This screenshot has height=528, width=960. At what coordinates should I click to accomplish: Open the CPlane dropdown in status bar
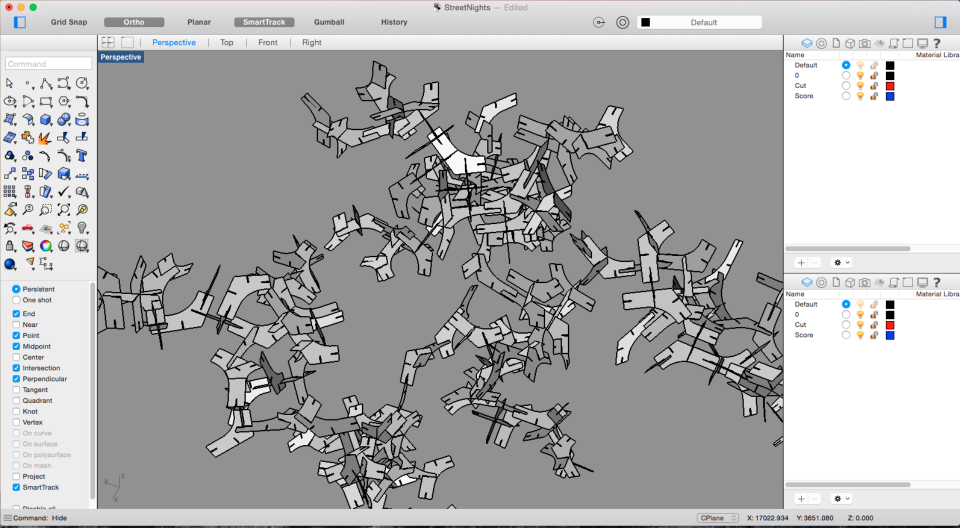coord(717,518)
